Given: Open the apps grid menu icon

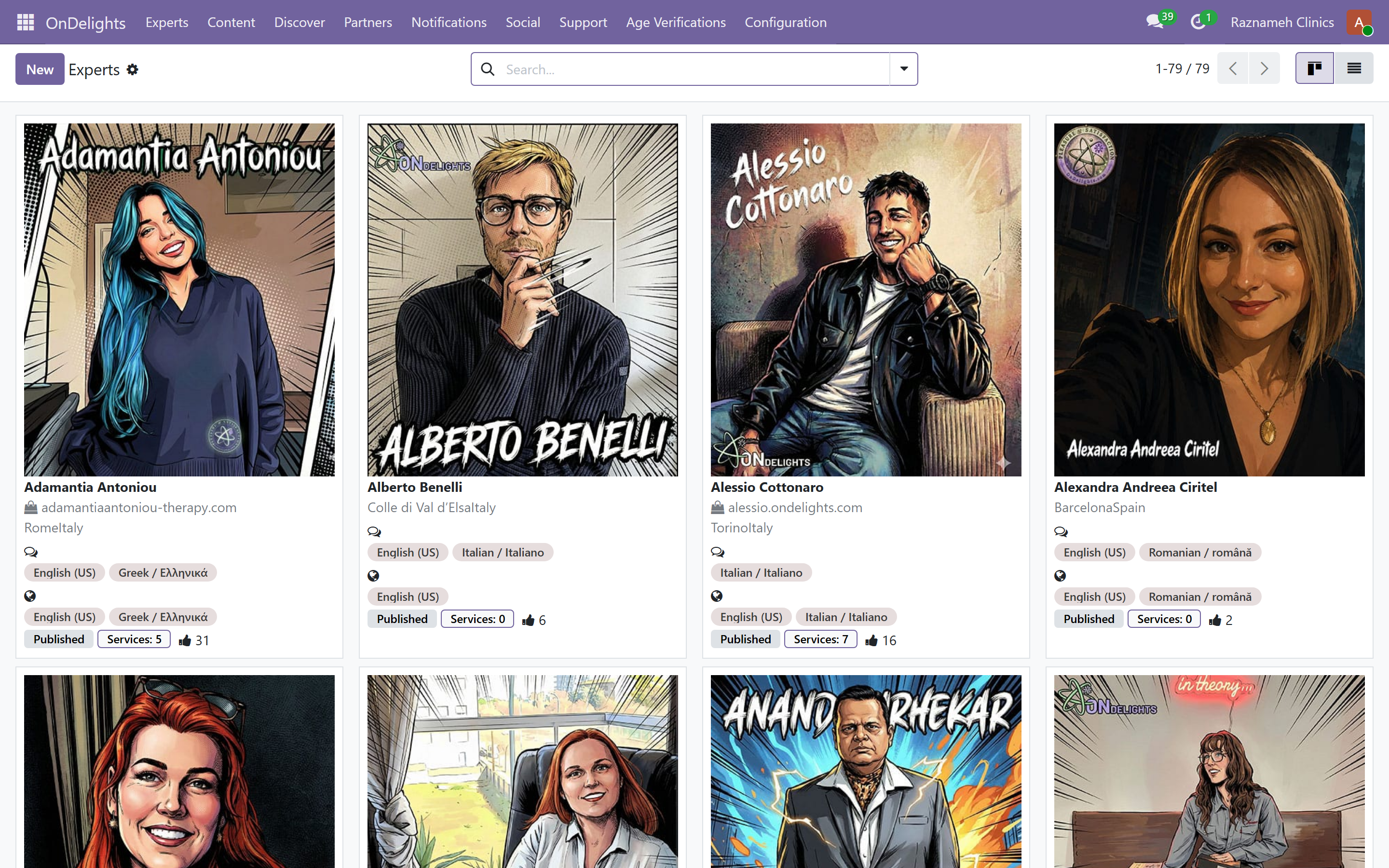Looking at the screenshot, I should 25,22.
